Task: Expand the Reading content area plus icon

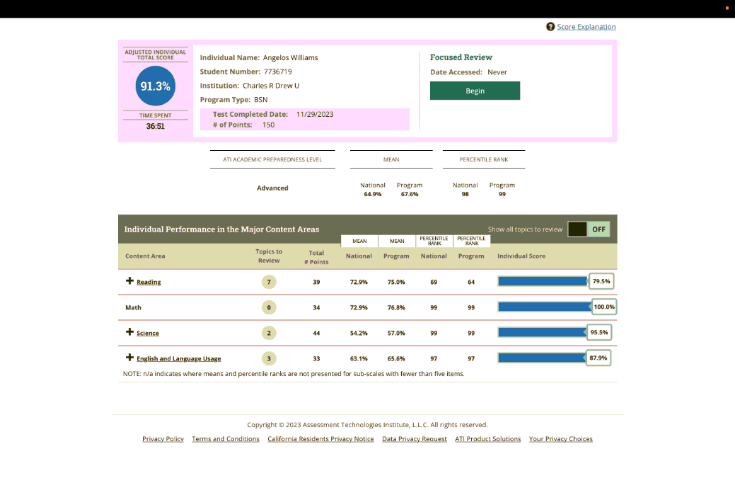Action: click(x=130, y=281)
